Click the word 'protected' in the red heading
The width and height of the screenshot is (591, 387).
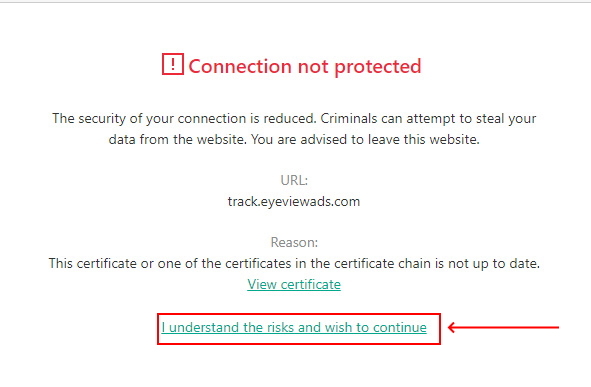[378, 67]
